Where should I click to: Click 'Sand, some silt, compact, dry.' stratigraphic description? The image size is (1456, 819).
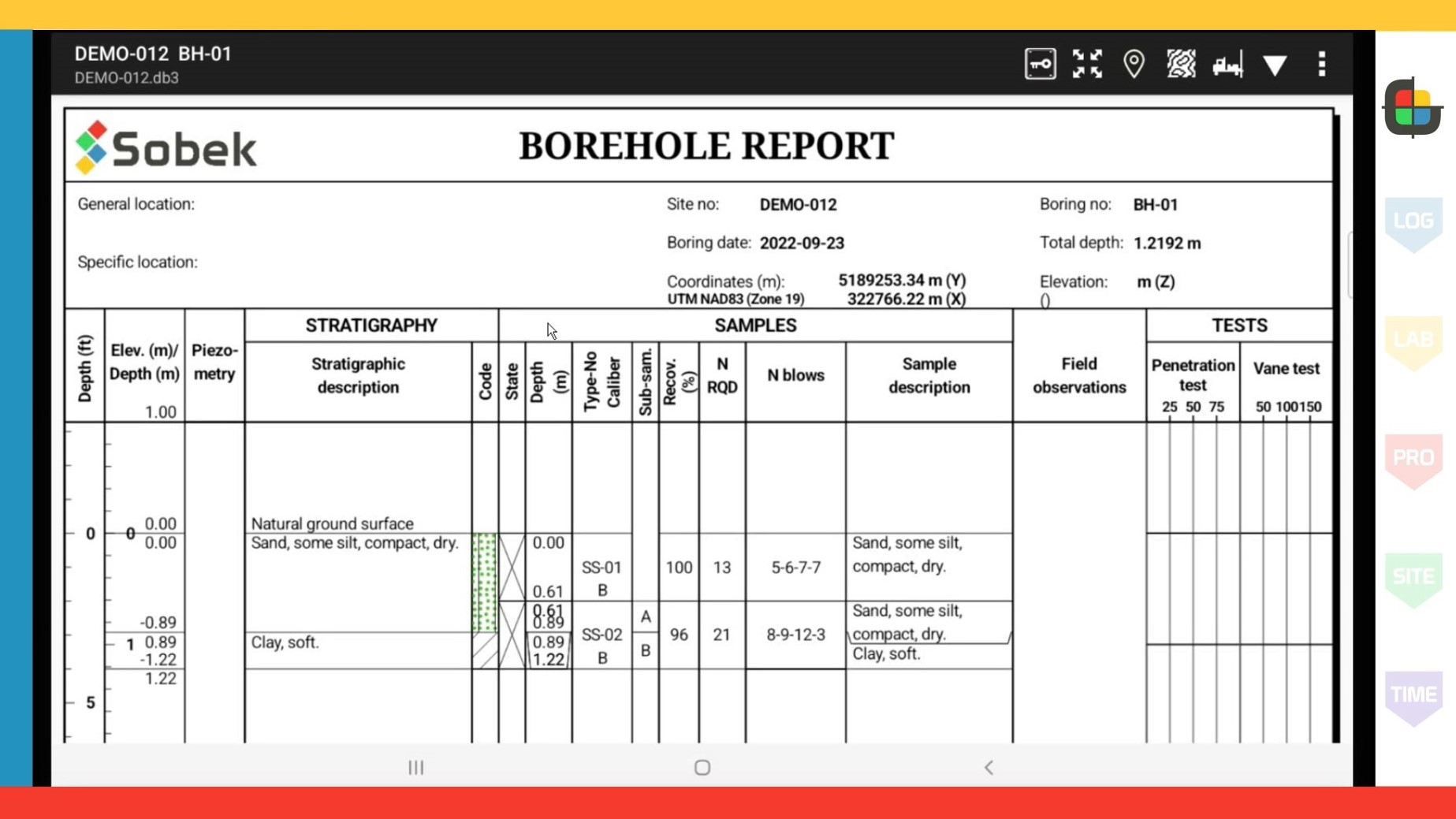tap(355, 543)
